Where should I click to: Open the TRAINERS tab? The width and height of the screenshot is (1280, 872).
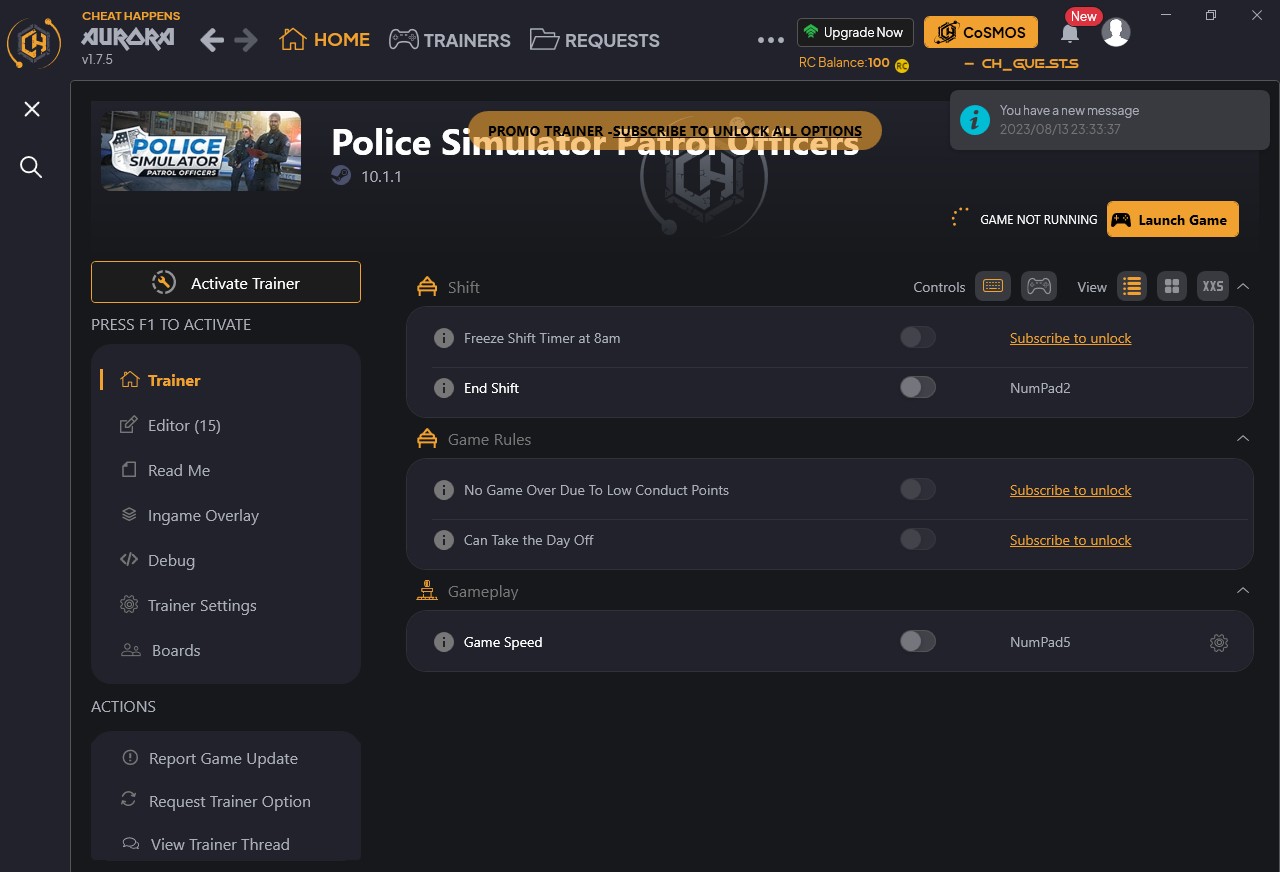click(450, 40)
